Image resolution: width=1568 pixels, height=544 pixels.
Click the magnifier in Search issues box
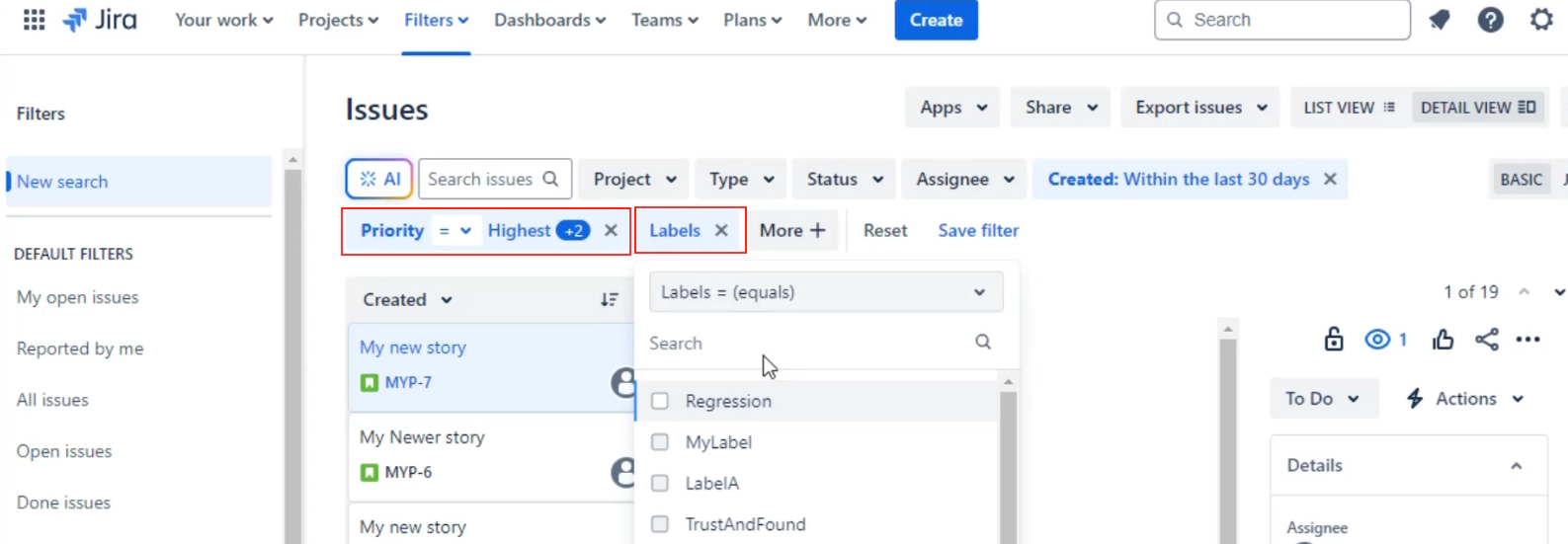550,179
